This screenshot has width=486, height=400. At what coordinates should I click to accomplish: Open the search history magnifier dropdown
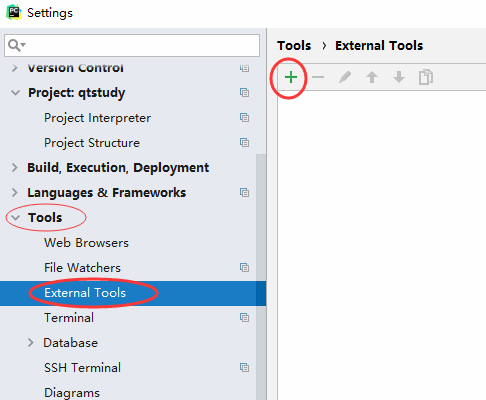pyautogui.click(x=17, y=45)
